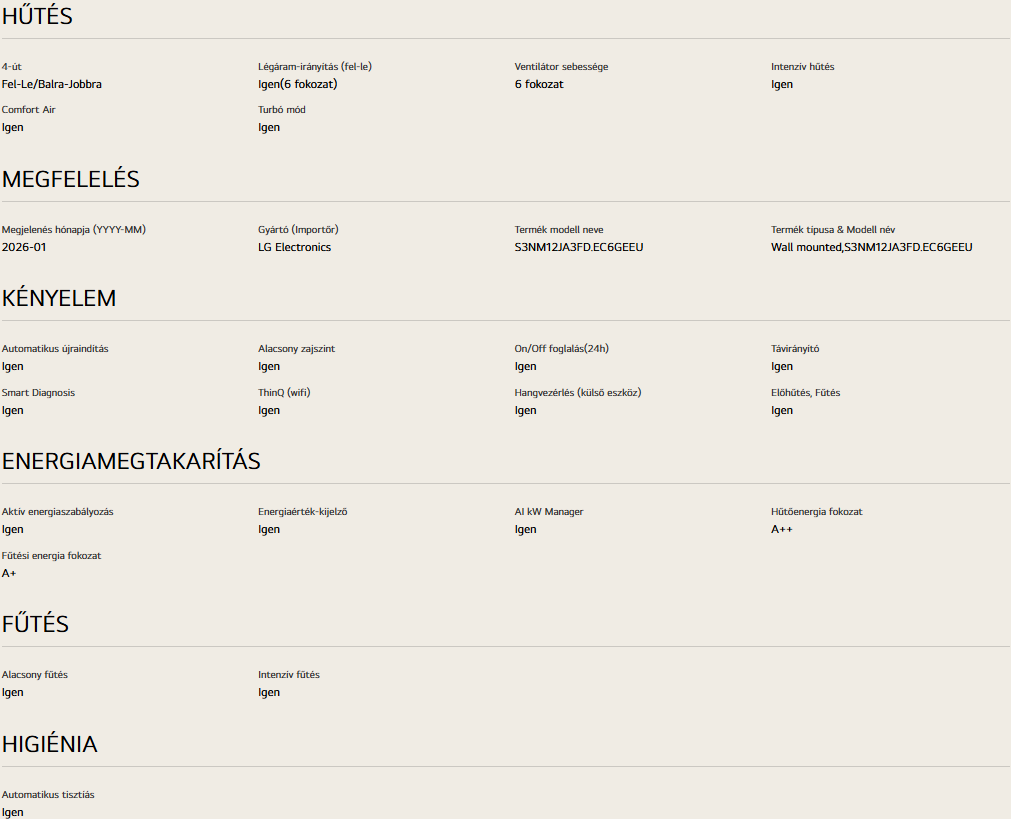The image size is (1011, 819).
Task: Select the ThinQ (wifi) label
Action: [x=284, y=392]
